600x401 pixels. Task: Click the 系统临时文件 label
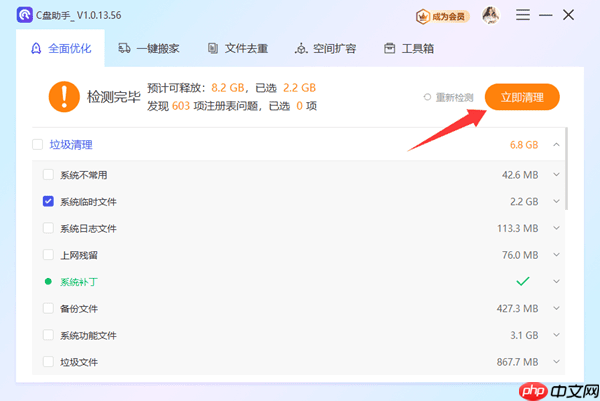point(88,202)
